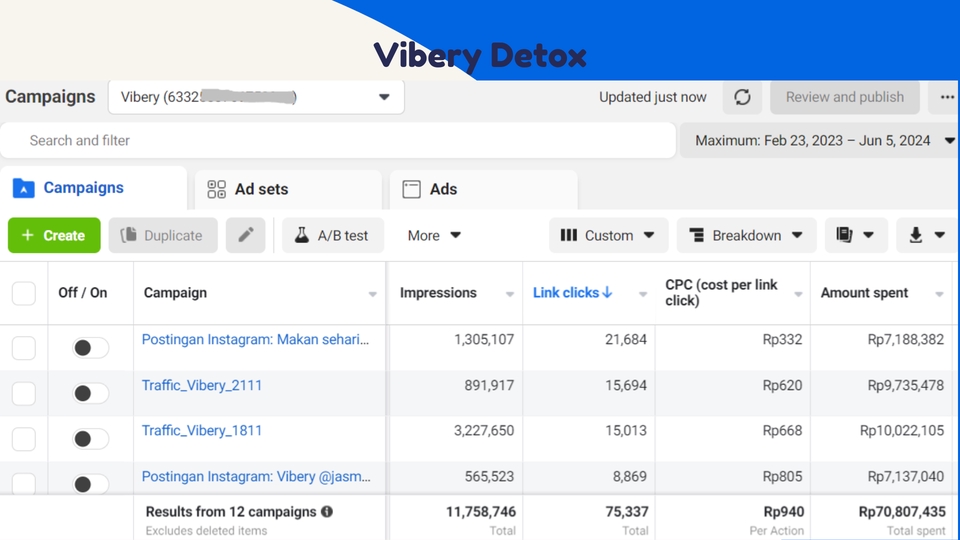
Task: Switch to the Campaigns tab
Action: tap(93, 188)
